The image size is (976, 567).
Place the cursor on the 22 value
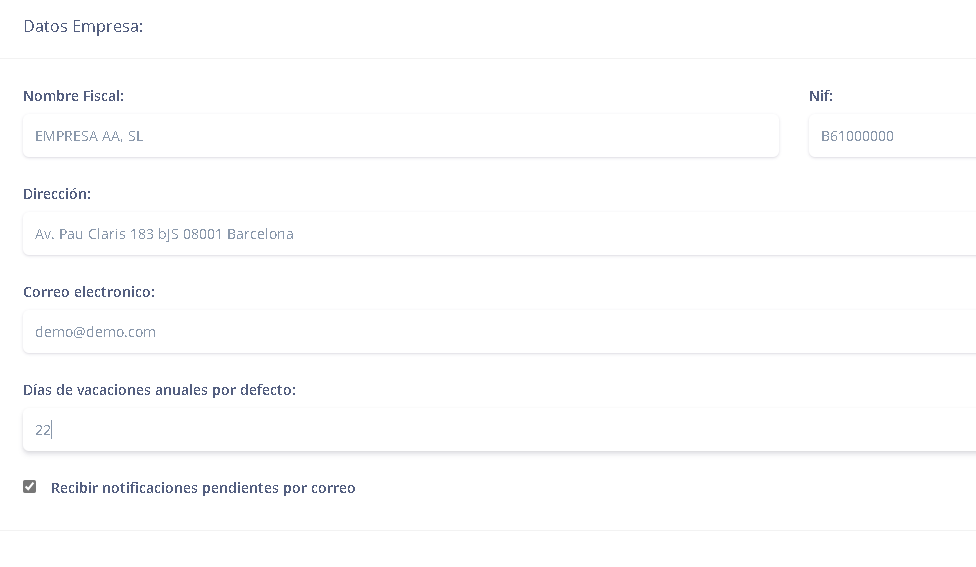(43, 430)
